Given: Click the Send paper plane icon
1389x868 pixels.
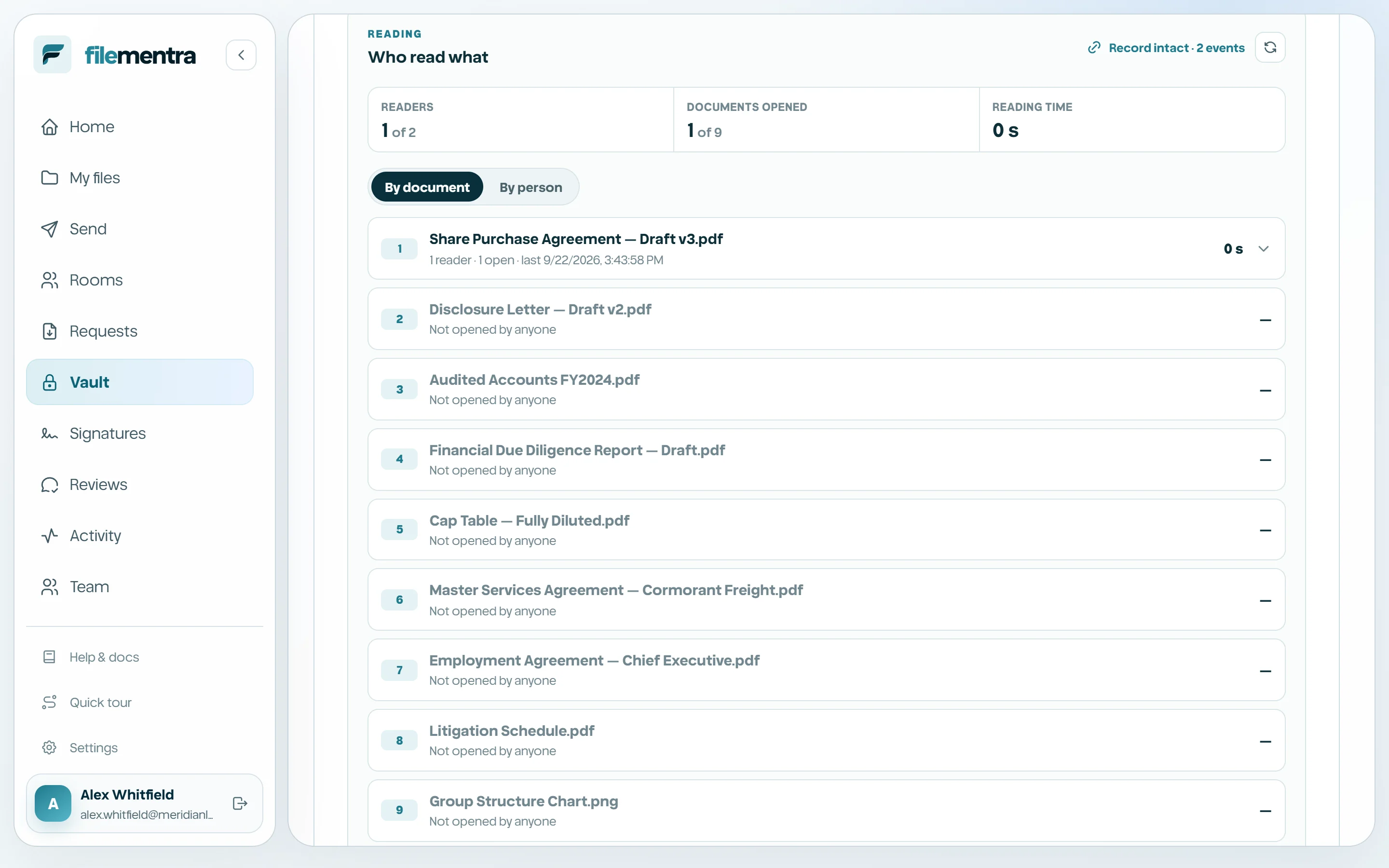Looking at the screenshot, I should click(49, 229).
